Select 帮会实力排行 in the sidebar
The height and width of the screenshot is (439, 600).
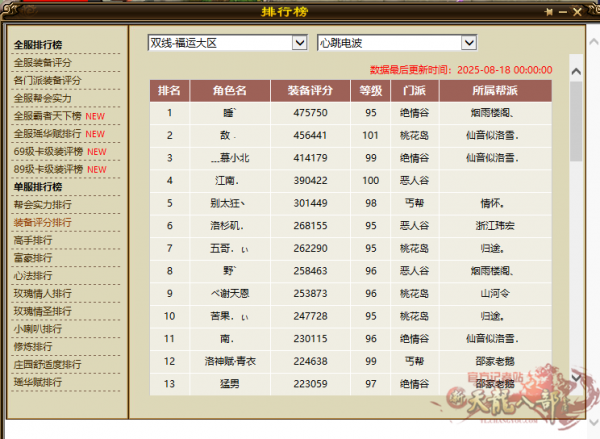pos(43,205)
